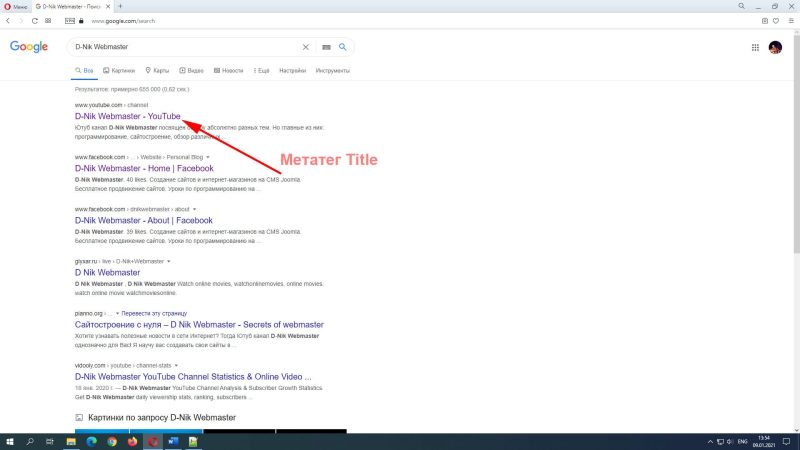Viewport: 800px width, 450px height.
Task: Open Настройки search settings
Action: [x=292, y=70]
